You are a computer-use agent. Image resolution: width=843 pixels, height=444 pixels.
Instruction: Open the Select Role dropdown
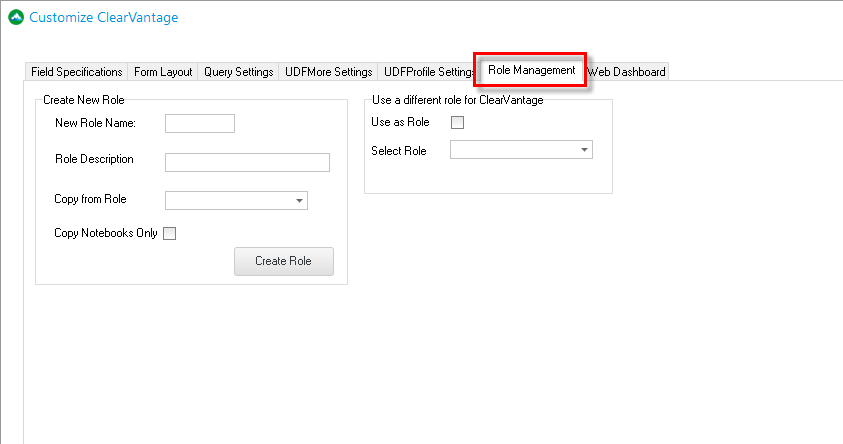pyautogui.click(x=521, y=150)
